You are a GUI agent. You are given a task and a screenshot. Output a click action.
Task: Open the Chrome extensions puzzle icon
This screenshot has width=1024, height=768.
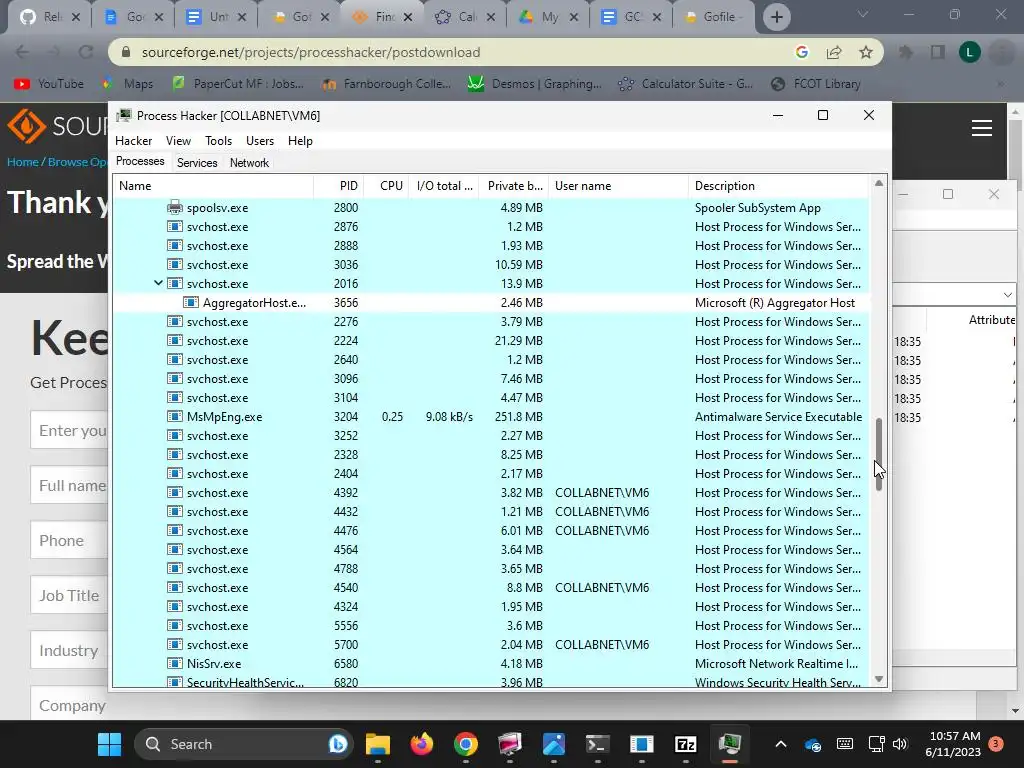coord(906,52)
